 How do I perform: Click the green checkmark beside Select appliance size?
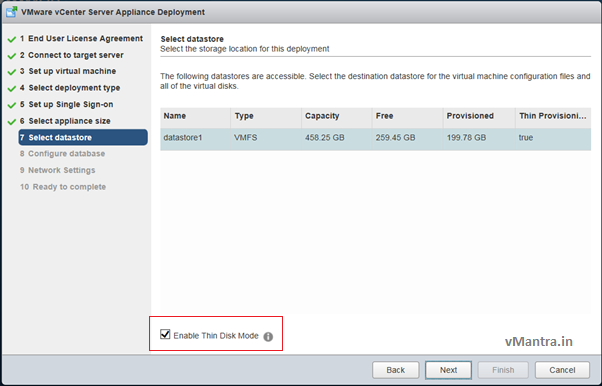click(x=12, y=122)
